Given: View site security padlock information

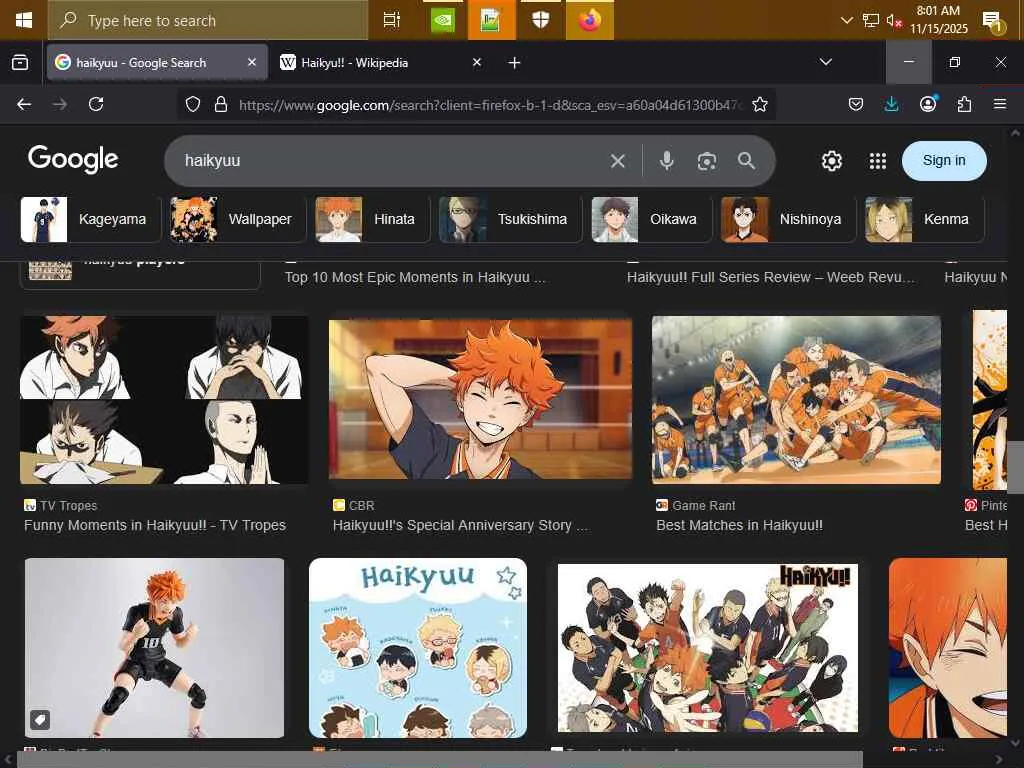Looking at the screenshot, I should (221, 104).
